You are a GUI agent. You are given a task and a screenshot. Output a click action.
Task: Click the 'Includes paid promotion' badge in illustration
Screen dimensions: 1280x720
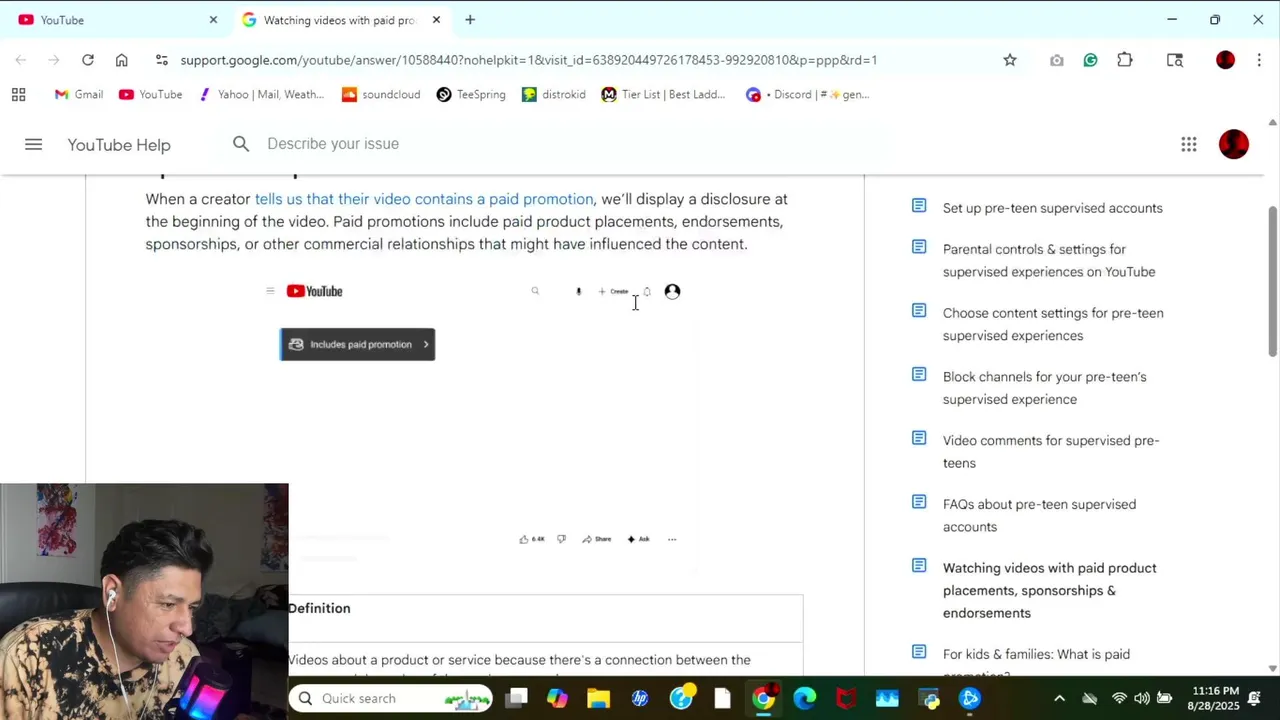point(357,344)
